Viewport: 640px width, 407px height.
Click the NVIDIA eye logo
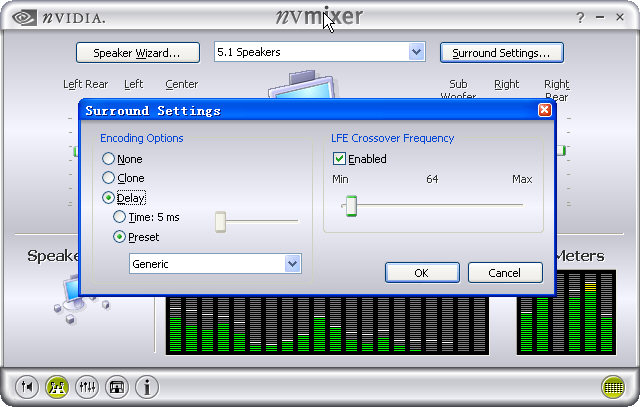pyautogui.click(x=24, y=18)
